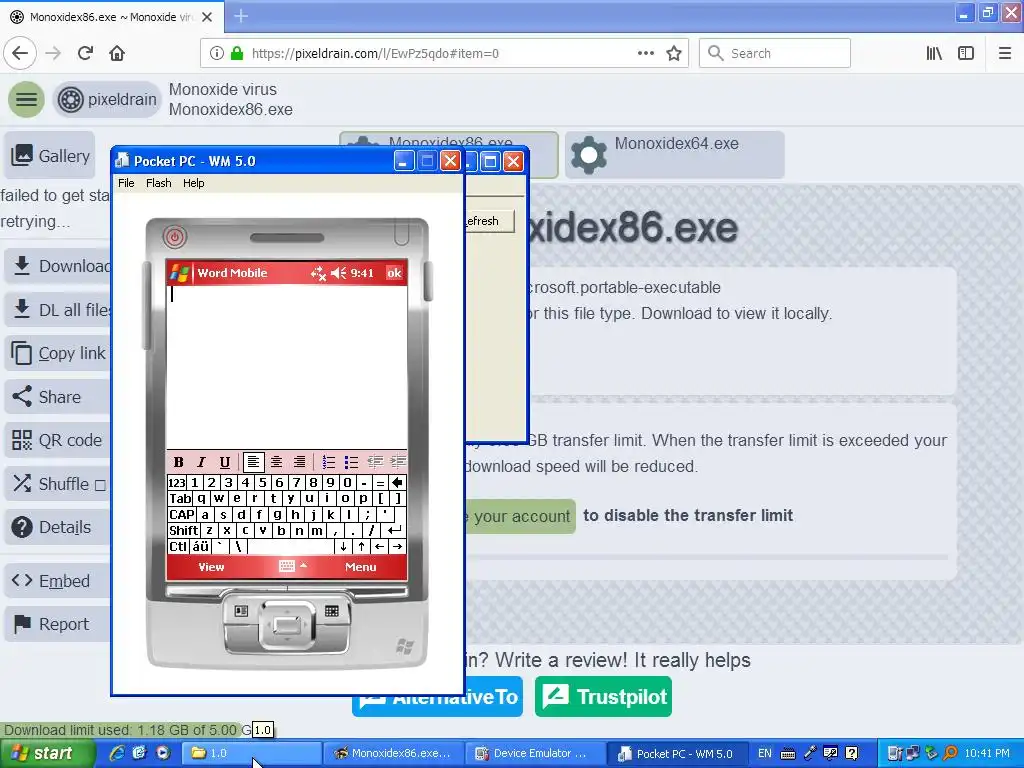Viewport: 1024px width, 768px height.
Task: Tap the Tab key on soft keyboard
Action: coord(180,498)
